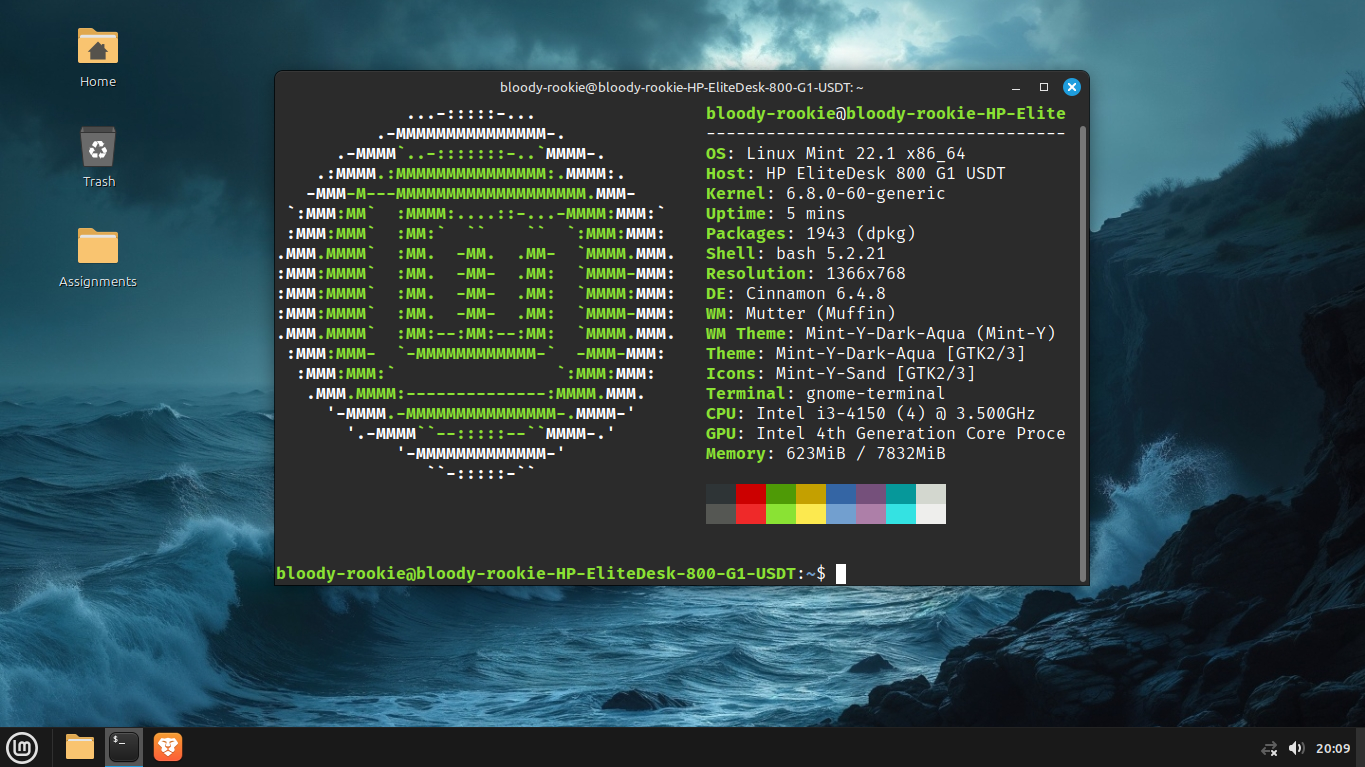
Task: Maximize the terminal window
Action: coord(1044,87)
